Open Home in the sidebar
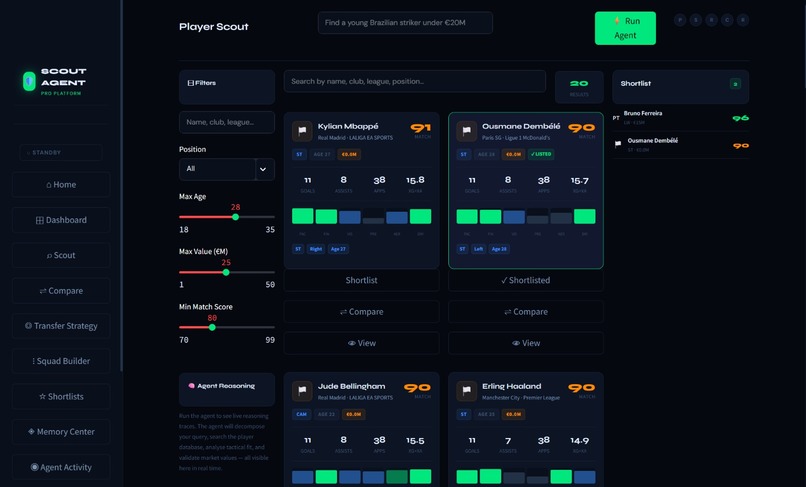 [61, 185]
